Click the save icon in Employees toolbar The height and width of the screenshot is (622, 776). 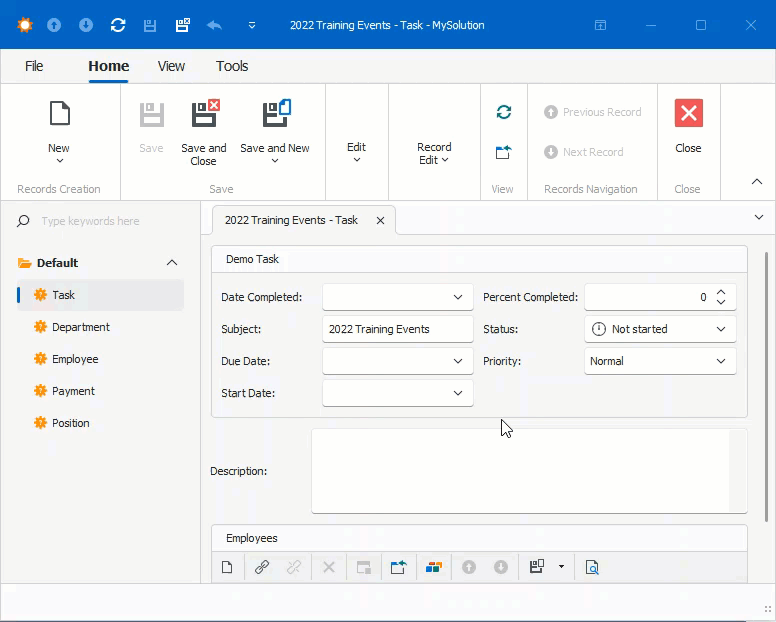(x=537, y=567)
